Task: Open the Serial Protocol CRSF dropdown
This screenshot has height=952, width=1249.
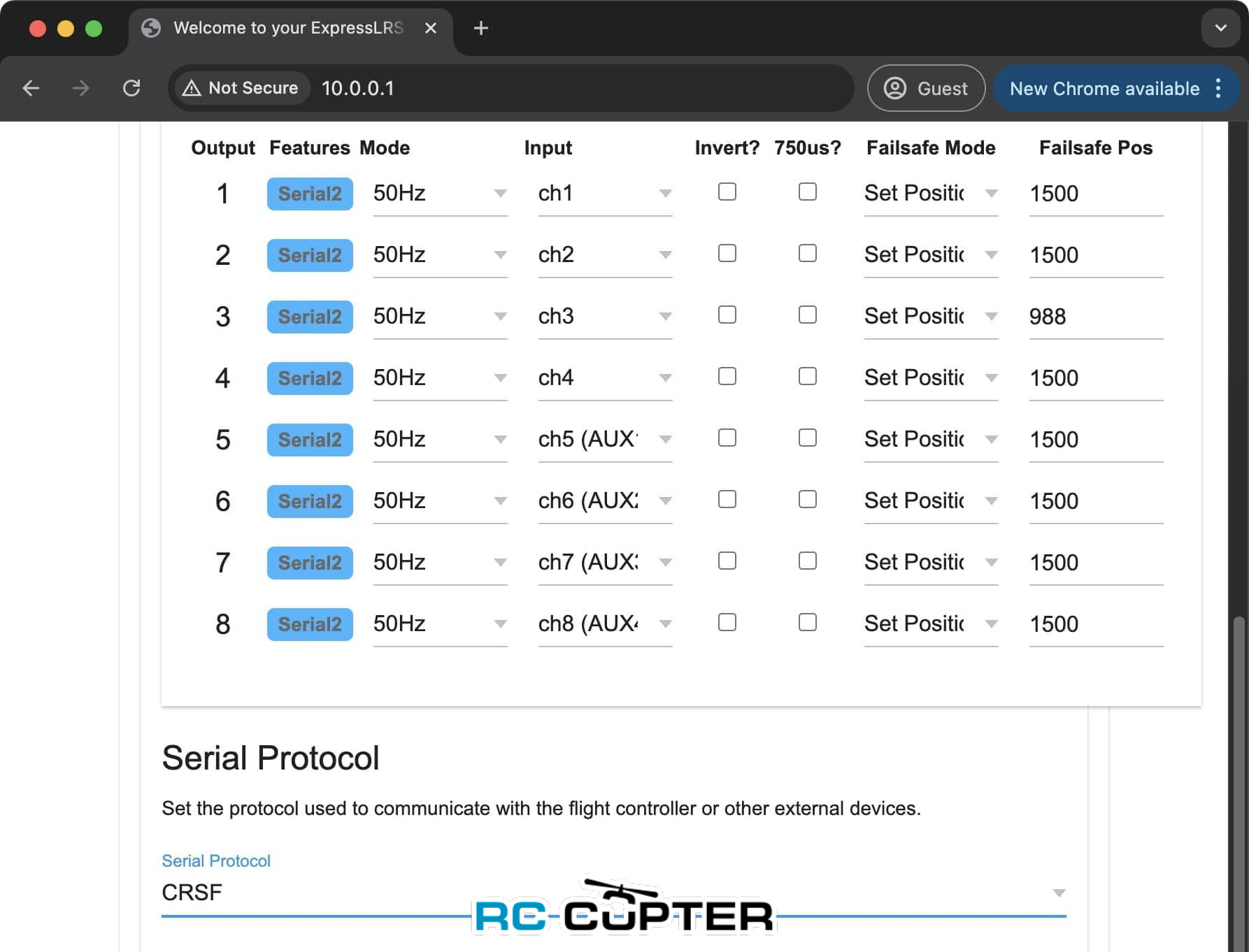Action: coord(613,893)
